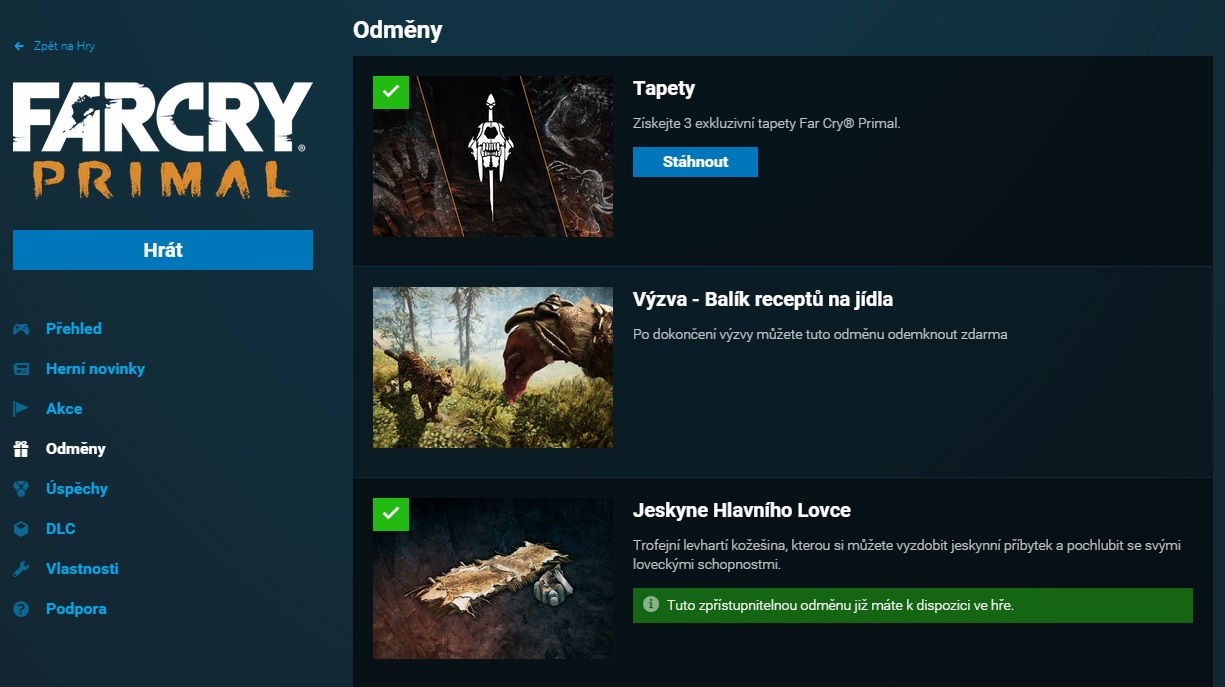Click the Far Cry Primal logo
This screenshot has width=1225, height=687.
point(163,139)
